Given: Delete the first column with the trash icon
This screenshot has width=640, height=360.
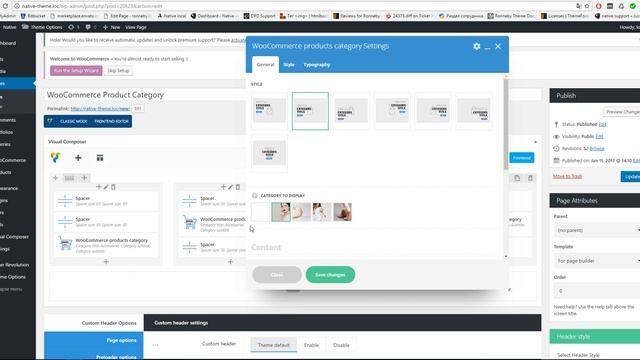Looking at the screenshot, I should pyautogui.click(x=113, y=187).
